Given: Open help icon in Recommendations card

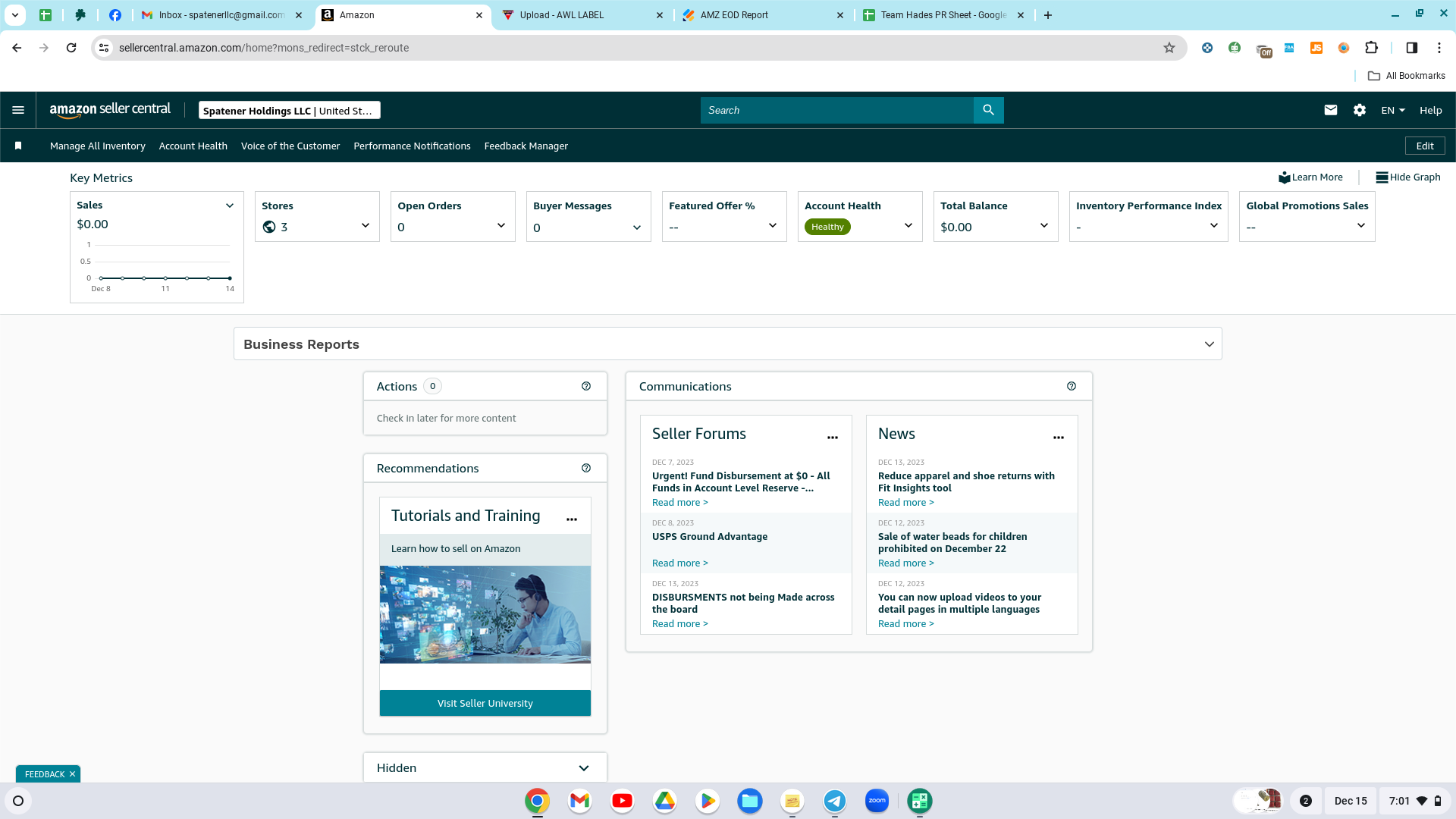Looking at the screenshot, I should point(586,468).
